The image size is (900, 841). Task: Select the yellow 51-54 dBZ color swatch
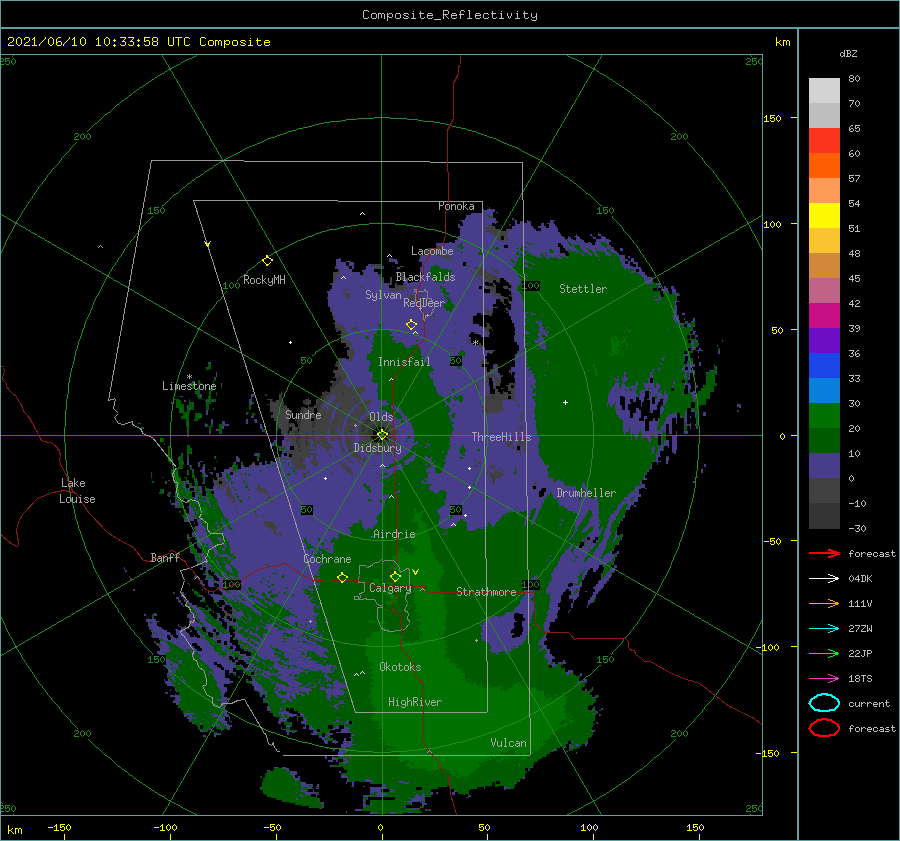(824, 216)
